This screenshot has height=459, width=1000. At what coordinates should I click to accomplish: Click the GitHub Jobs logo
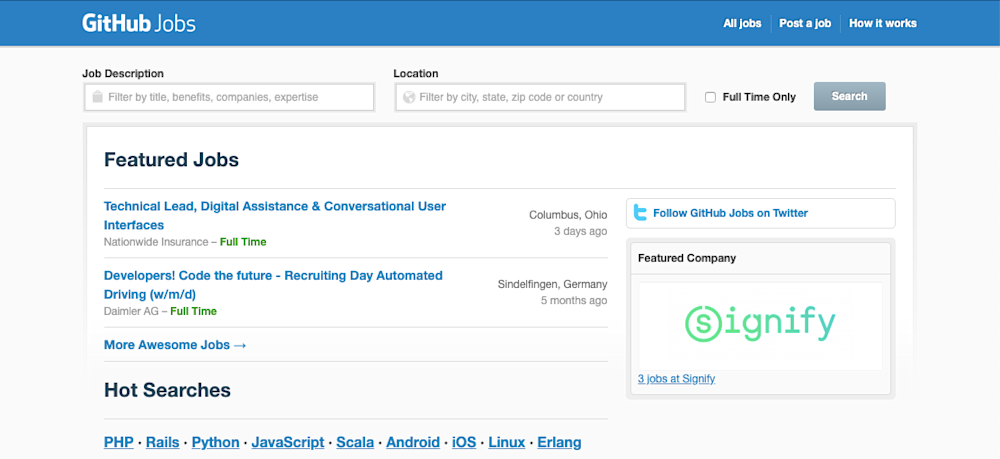(138, 24)
